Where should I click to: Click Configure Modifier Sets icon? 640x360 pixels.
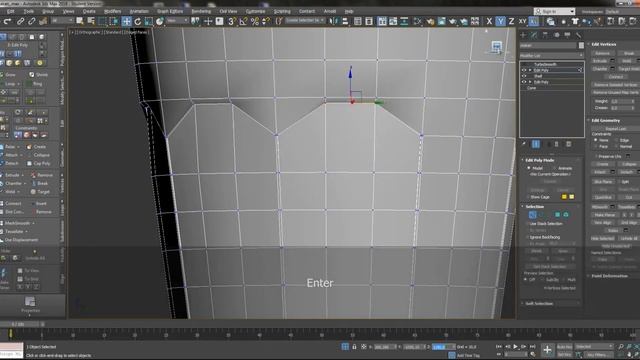coord(569,144)
